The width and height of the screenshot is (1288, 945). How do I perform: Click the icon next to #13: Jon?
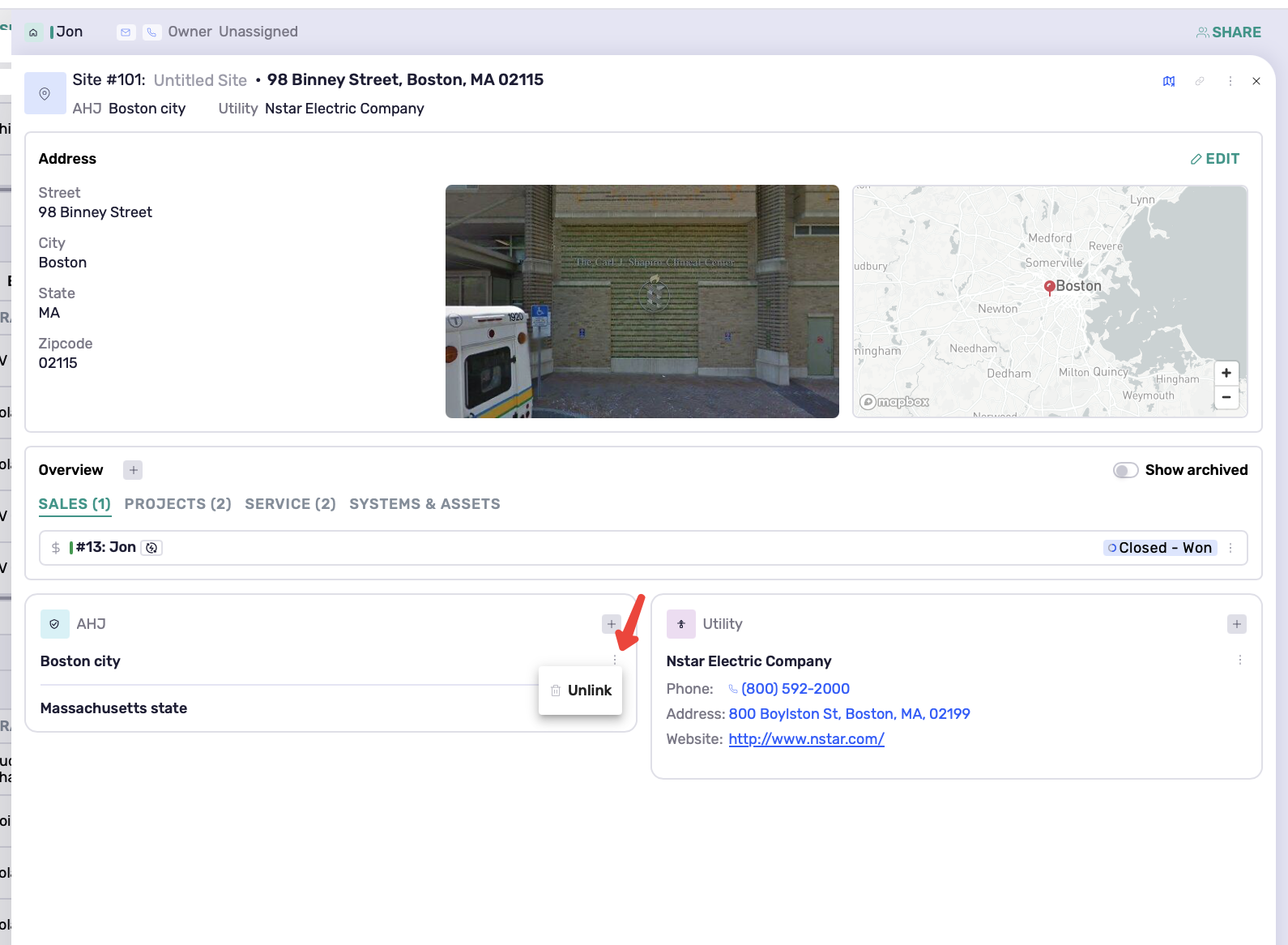(151, 548)
